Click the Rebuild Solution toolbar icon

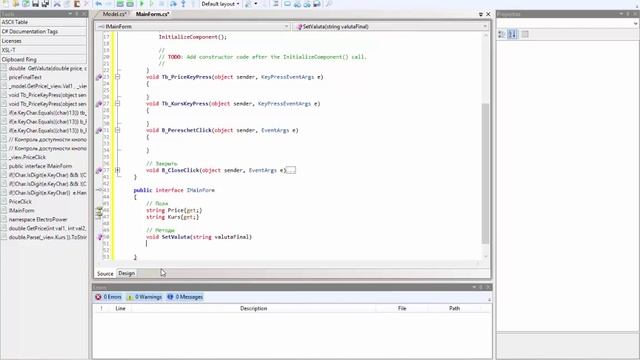pyautogui.click(x=130, y=4)
